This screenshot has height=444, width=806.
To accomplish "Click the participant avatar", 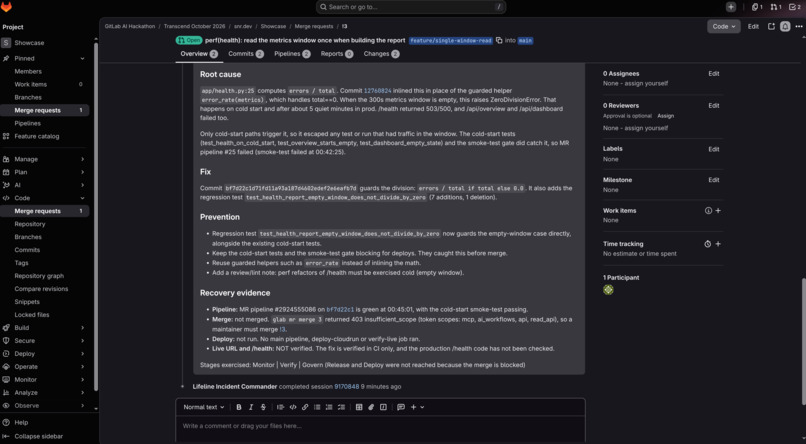I will (x=608, y=290).
